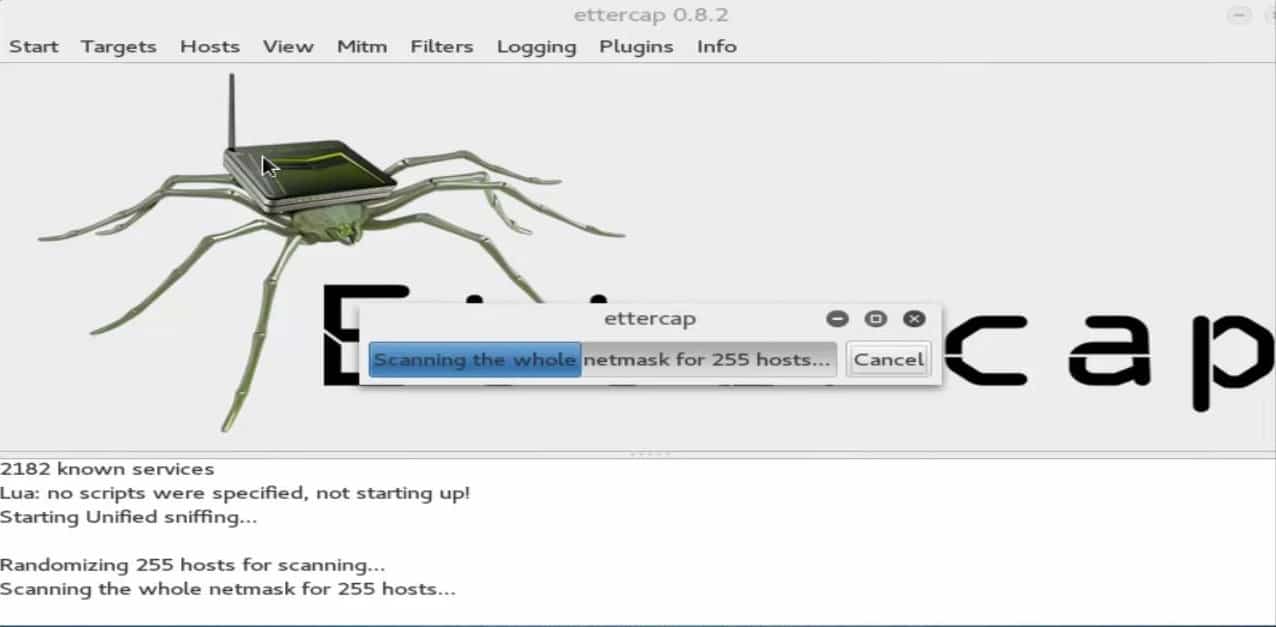Click the pane divider handle above log
Screen dimensions: 1276x627
coord(649,454)
